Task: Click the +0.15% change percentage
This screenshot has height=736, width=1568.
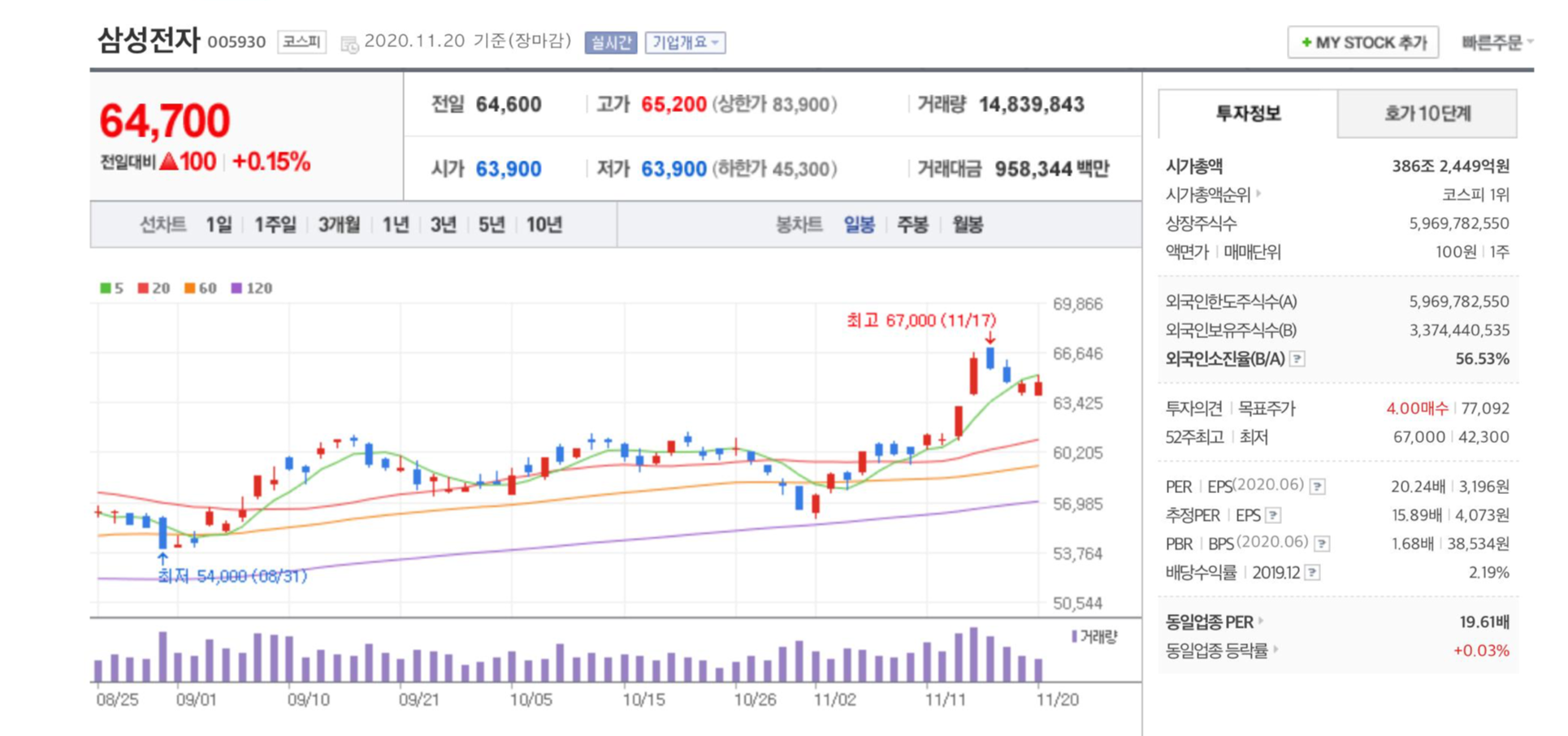Action: click(x=271, y=162)
